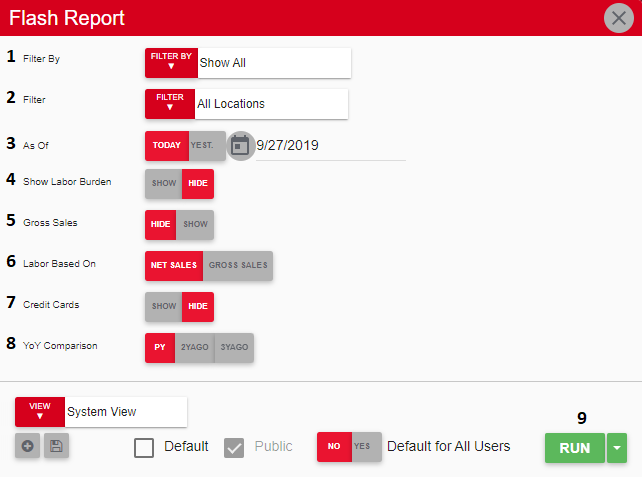This screenshot has width=642, height=477.
Task: Select 3YAGO for YoY Comparison
Action: coord(234,348)
